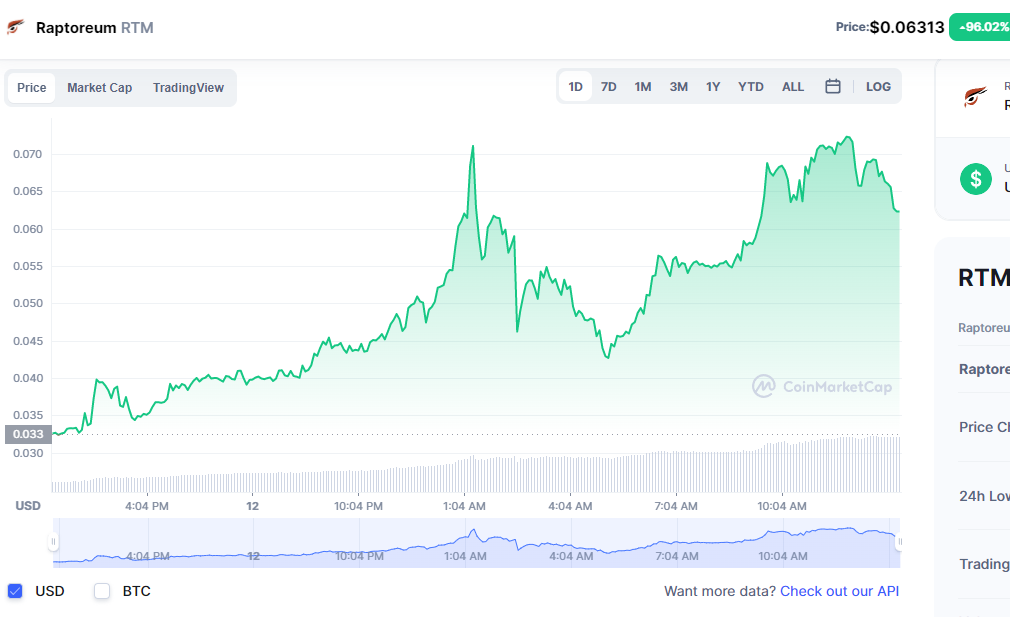Select the 1M time range
Image resolution: width=1010 pixels, height=617 pixels.
pyautogui.click(x=643, y=86)
